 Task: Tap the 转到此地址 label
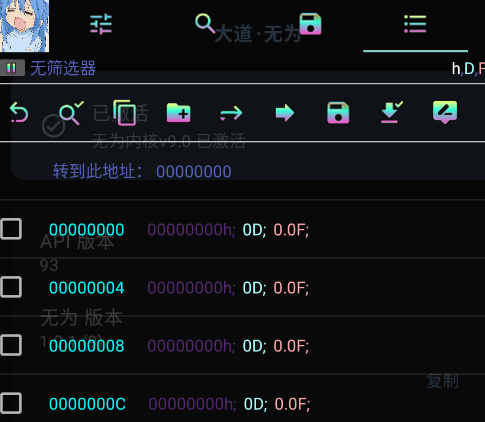coord(97,171)
